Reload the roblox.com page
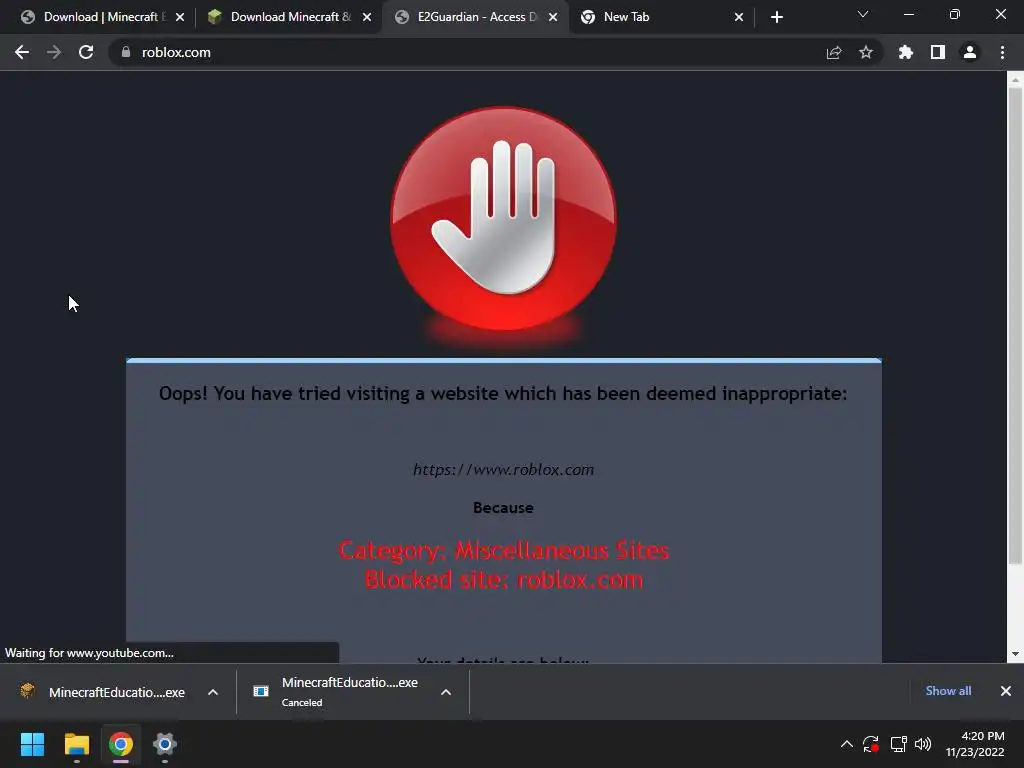1024x768 pixels. pyautogui.click(x=86, y=52)
